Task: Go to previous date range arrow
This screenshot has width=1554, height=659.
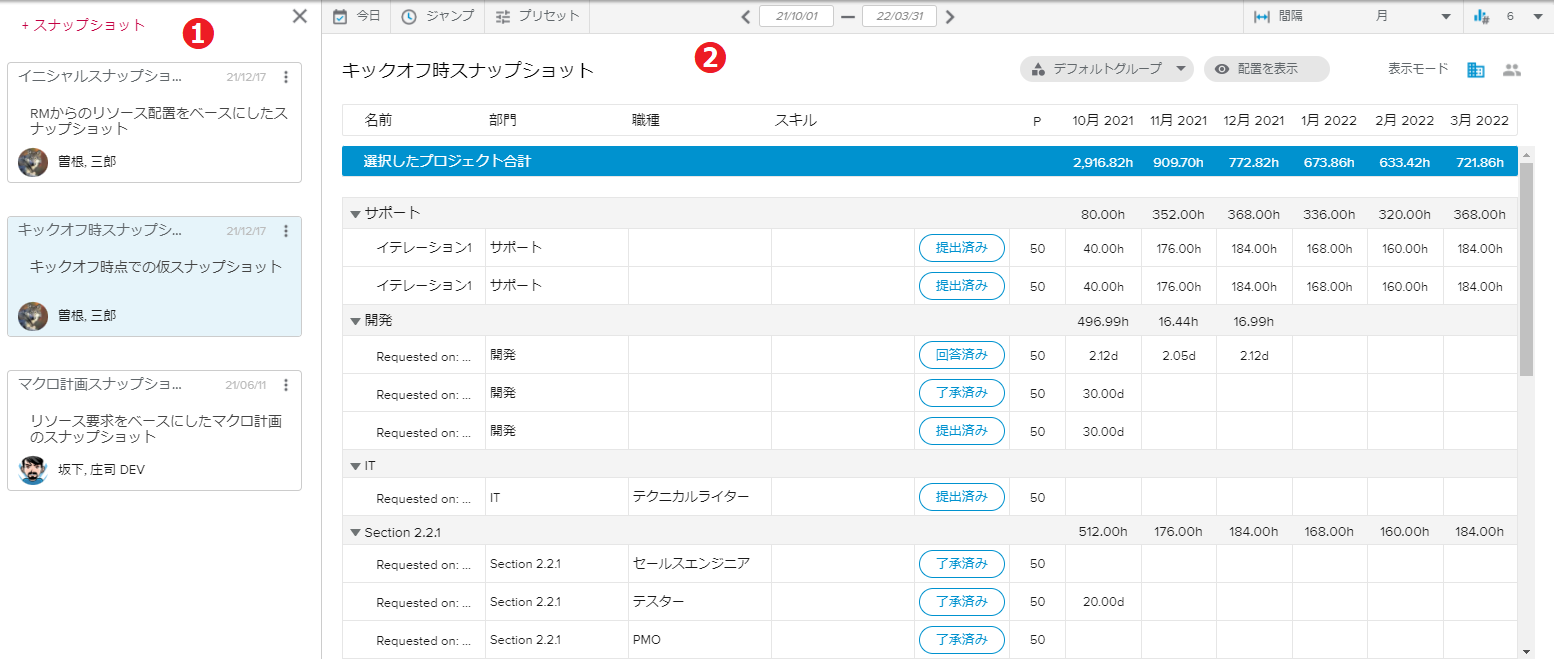Action: (x=746, y=17)
